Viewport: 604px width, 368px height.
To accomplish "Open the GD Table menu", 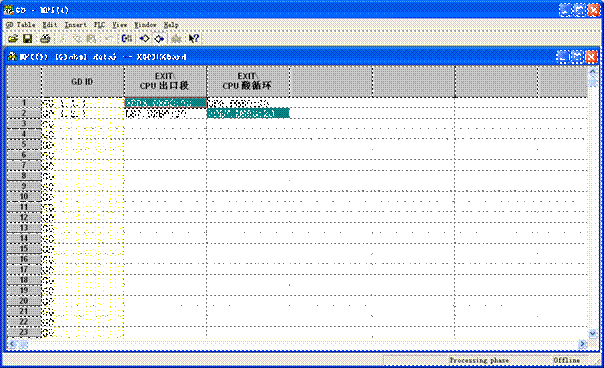I will 21,25.
